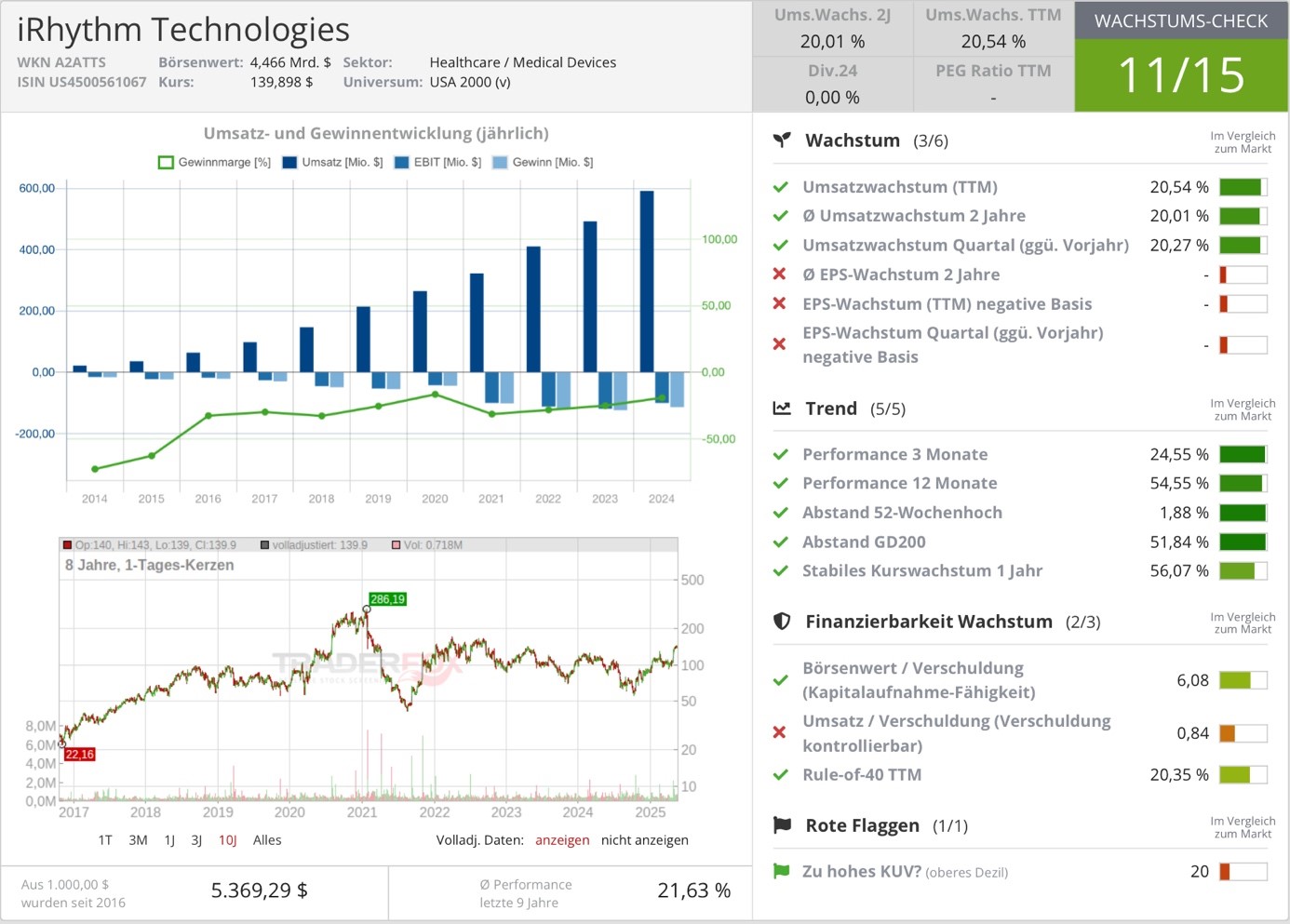The width and height of the screenshot is (1290, 924).
Task: Click '8 Jahre, 1-Tages-Kerzen' chart label
Action: pyautogui.click(x=150, y=565)
